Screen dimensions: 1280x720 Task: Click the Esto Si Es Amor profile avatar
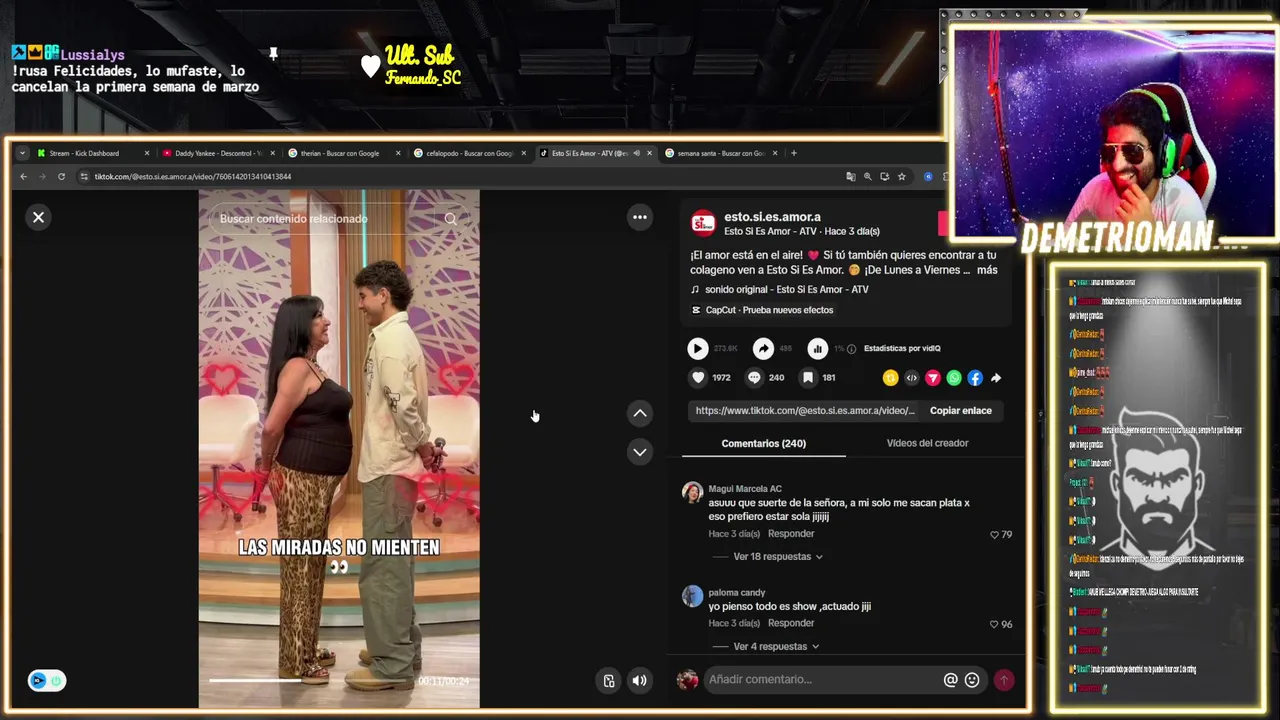coord(703,223)
